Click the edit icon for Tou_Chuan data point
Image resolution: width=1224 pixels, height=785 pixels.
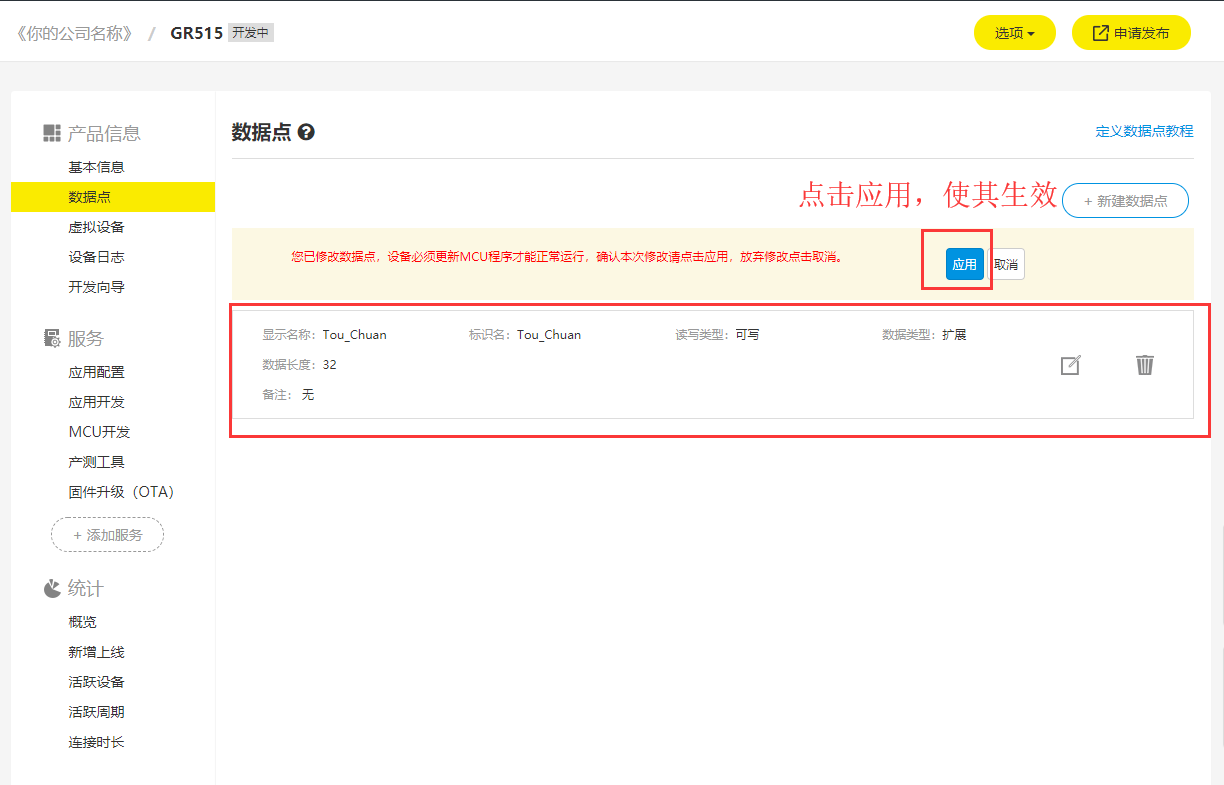pos(1070,365)
